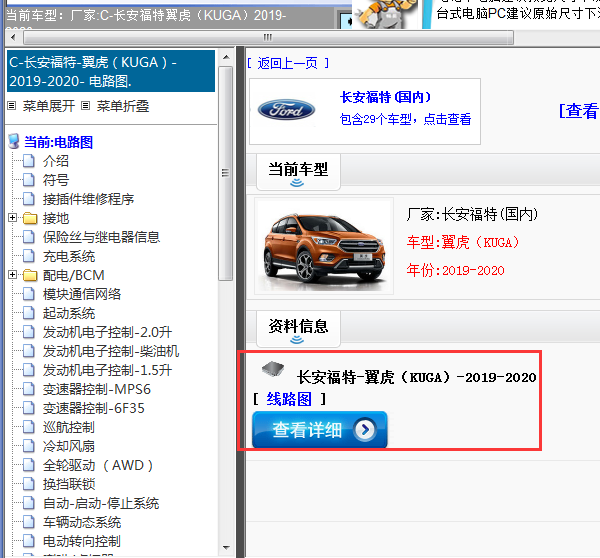Click the 菜单折叠 list icon
Image resolution: width=600 pixels, height=558 pixels.
[86, 106]
